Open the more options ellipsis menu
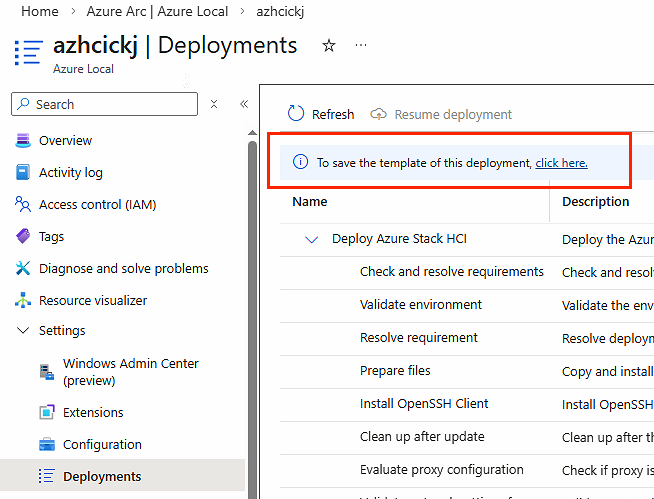 pyautogui.click(x=361, y=46)
